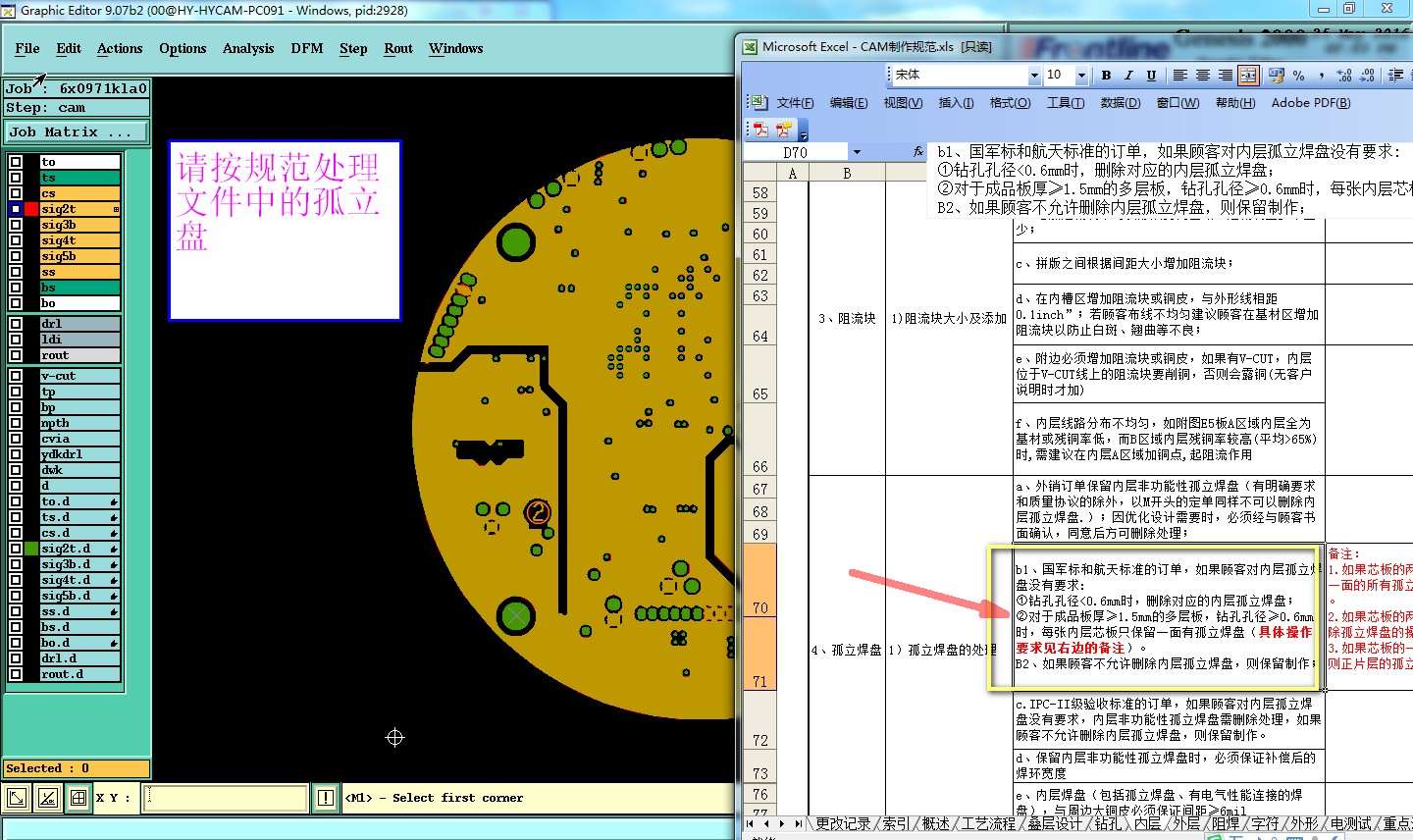Toggle Merge and Center in Excel
Screen dimensions: 1413x840
(x=1248, y=76)
